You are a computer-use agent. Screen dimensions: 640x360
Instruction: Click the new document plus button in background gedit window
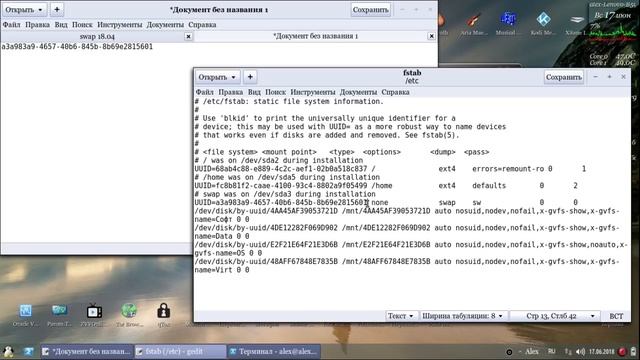[57, 9]
